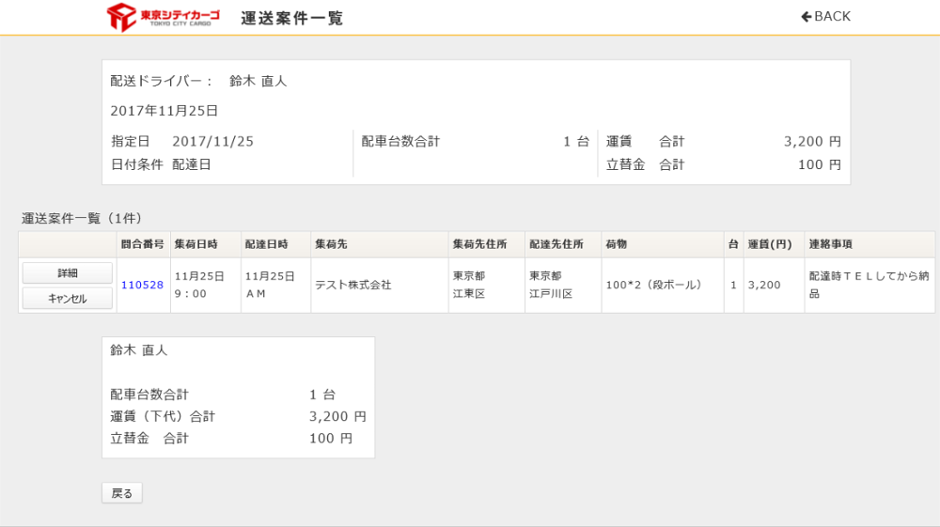Screen dimensions: 940x527
Task: Open reference number link 110528
Action: (x=142, y=285)
